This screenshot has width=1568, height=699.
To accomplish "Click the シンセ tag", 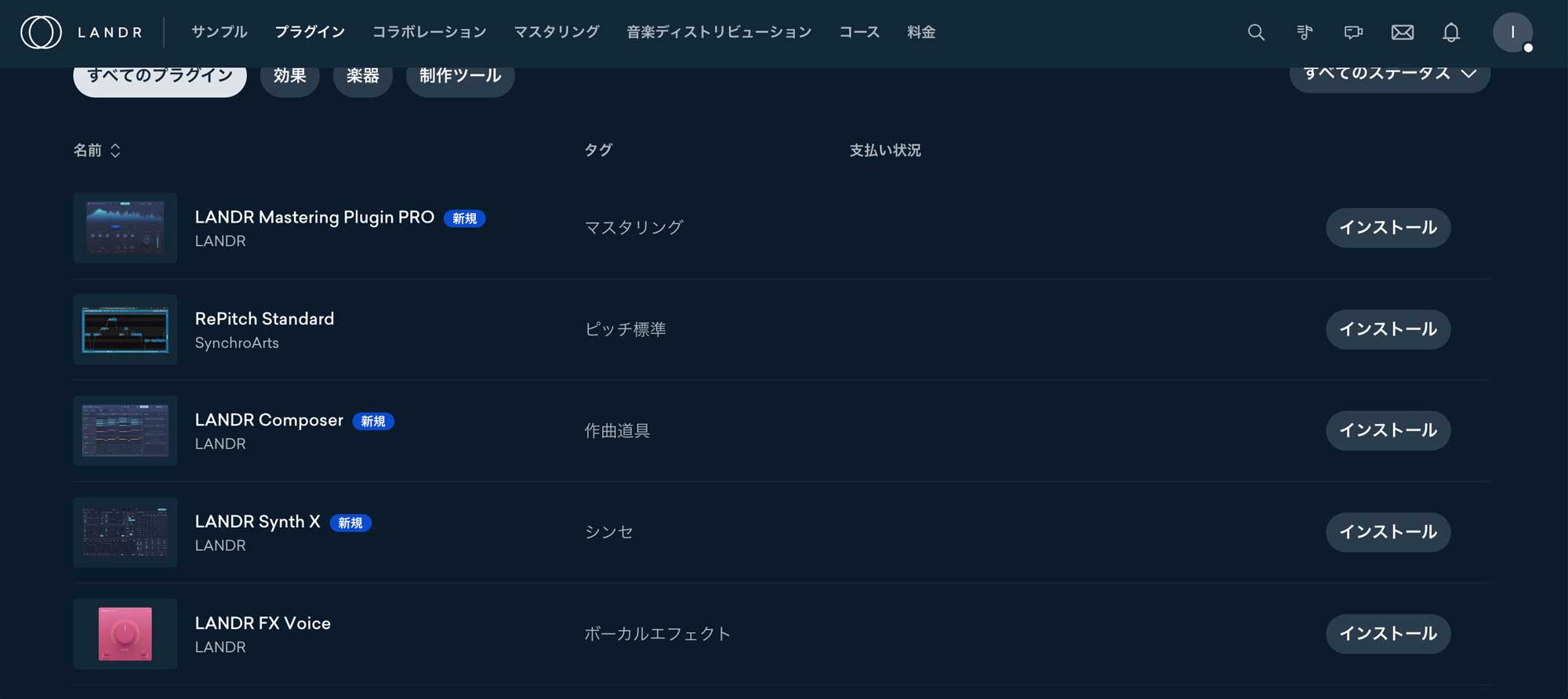I will 608,532.
